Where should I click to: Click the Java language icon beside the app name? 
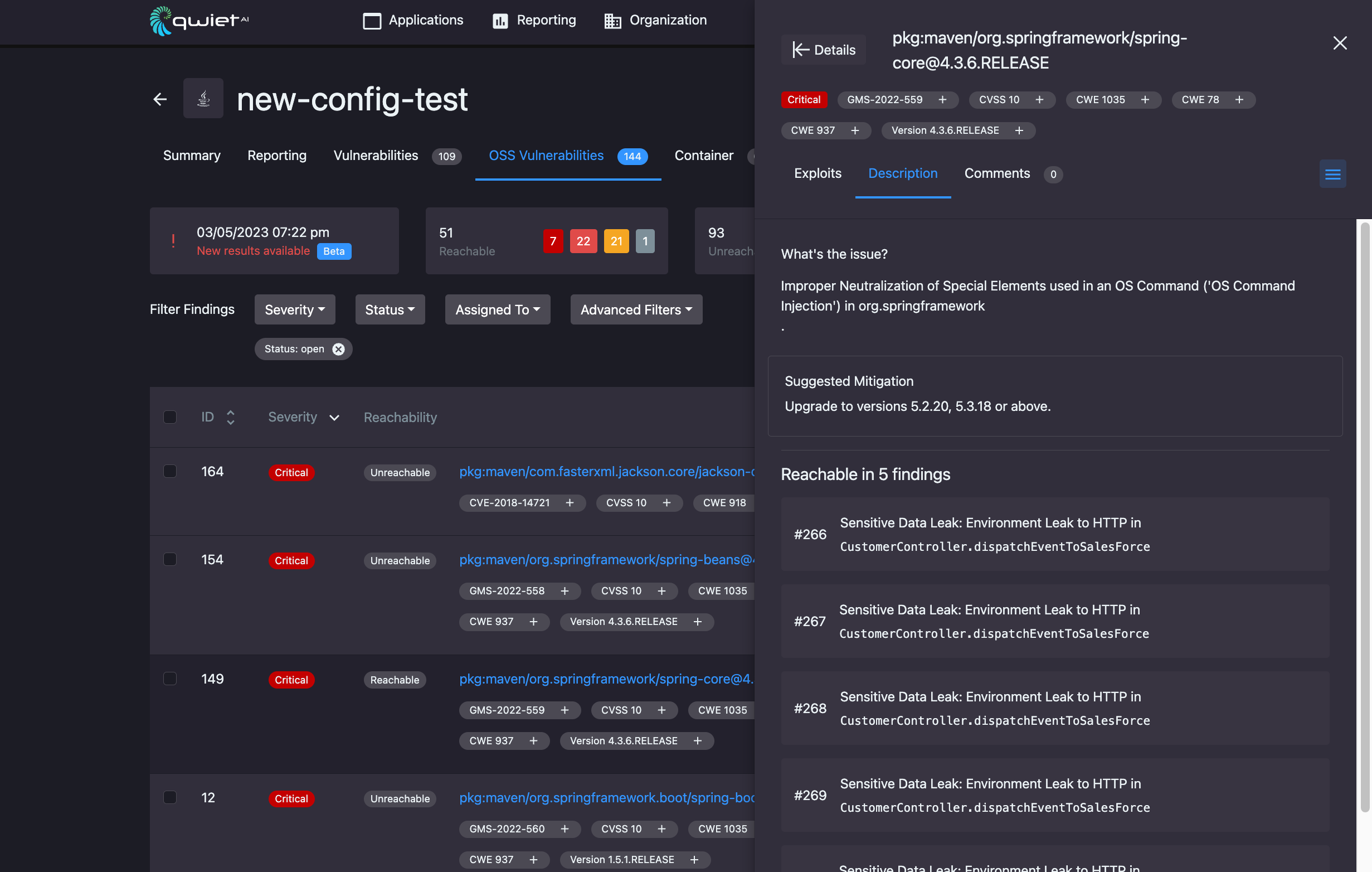pyautogui.click(x=203, y=98)
